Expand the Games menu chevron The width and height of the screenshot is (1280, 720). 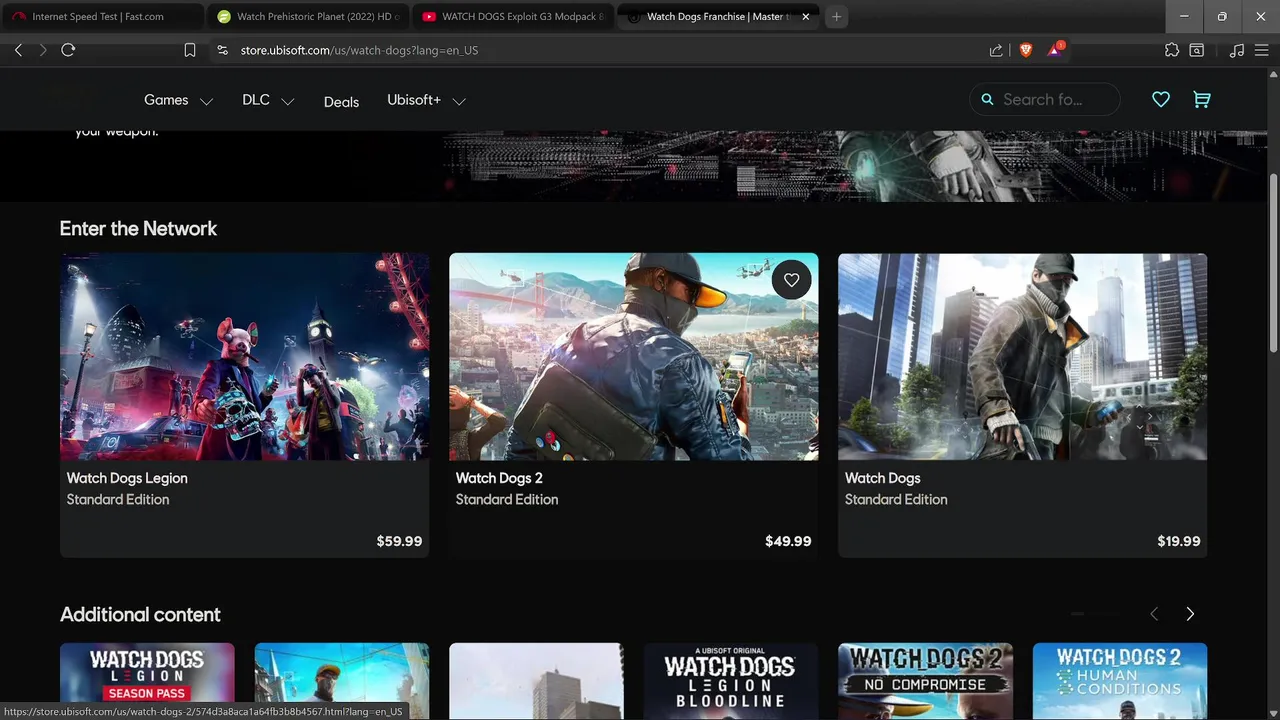206,101
